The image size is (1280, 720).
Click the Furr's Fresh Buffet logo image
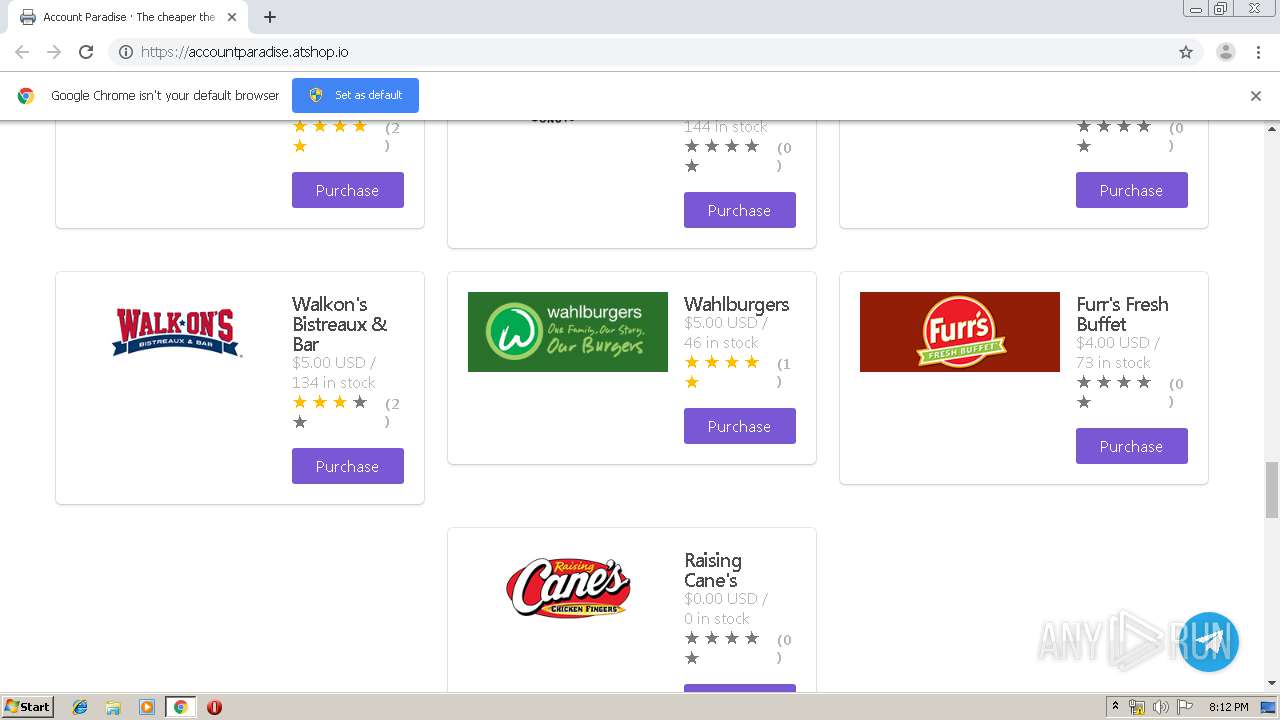click(960, 332)
